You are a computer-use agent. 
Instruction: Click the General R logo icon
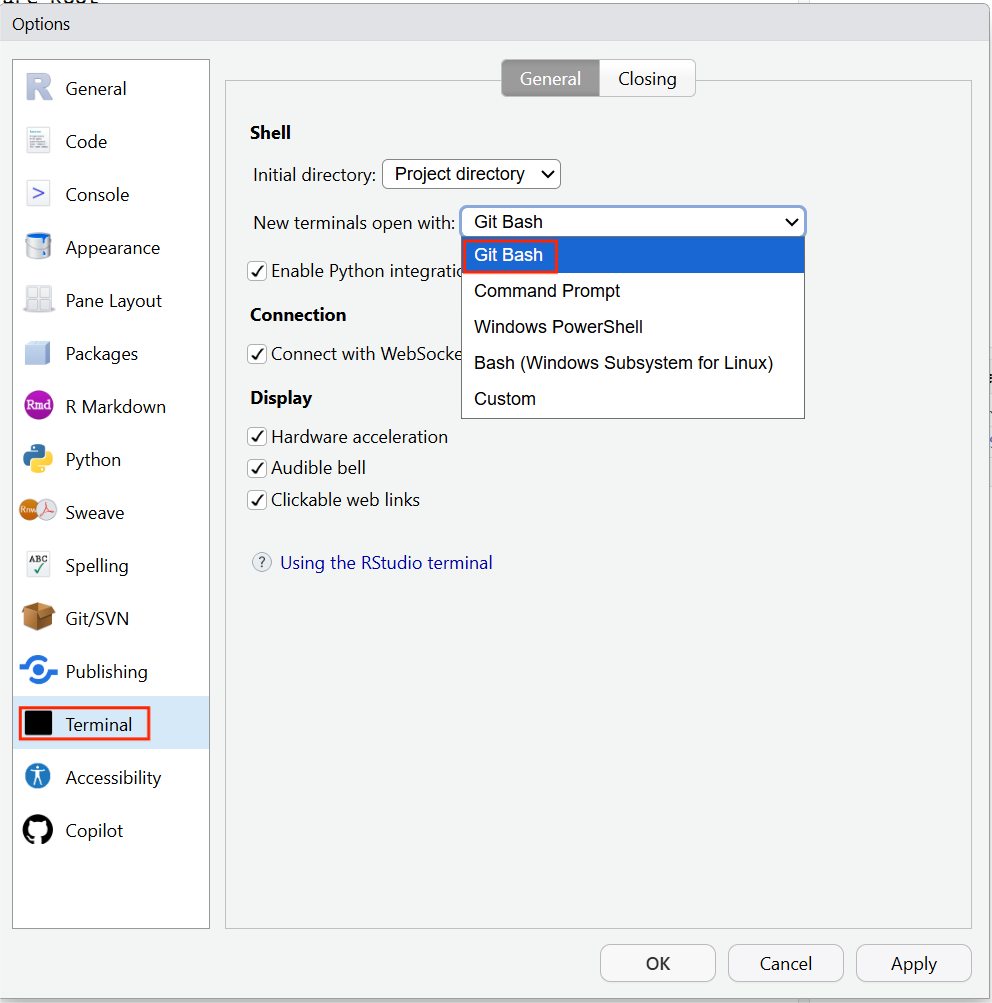point(38,88)
